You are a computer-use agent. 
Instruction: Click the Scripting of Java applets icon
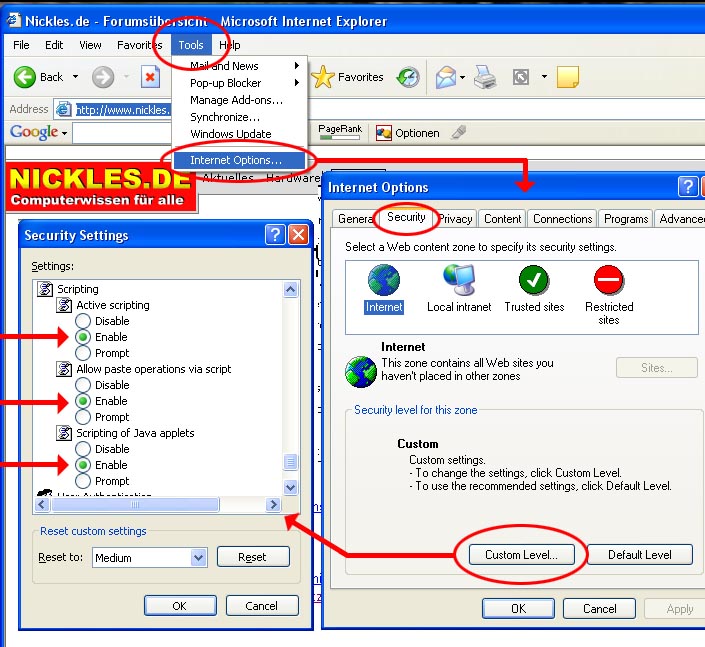click(x=64, y=433)
